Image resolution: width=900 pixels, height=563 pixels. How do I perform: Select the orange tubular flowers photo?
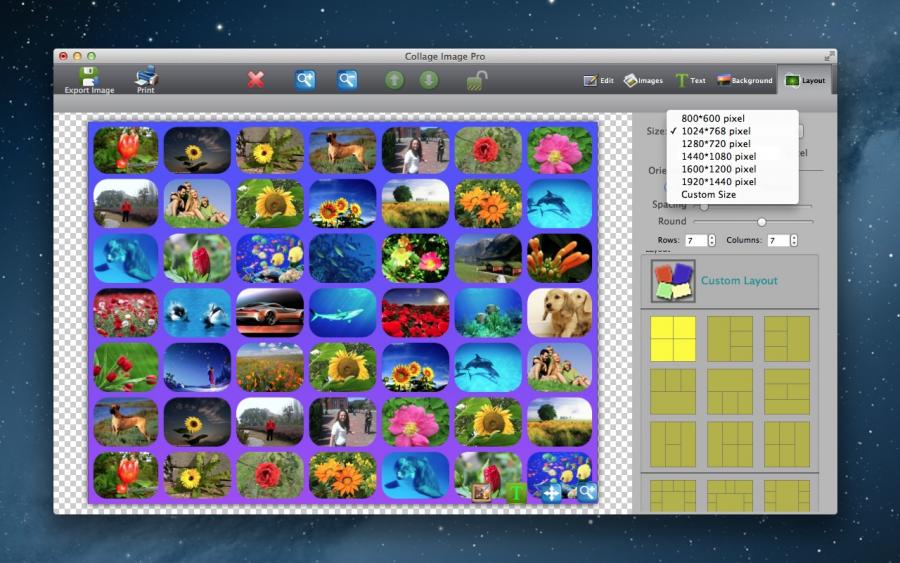(560, 258)
